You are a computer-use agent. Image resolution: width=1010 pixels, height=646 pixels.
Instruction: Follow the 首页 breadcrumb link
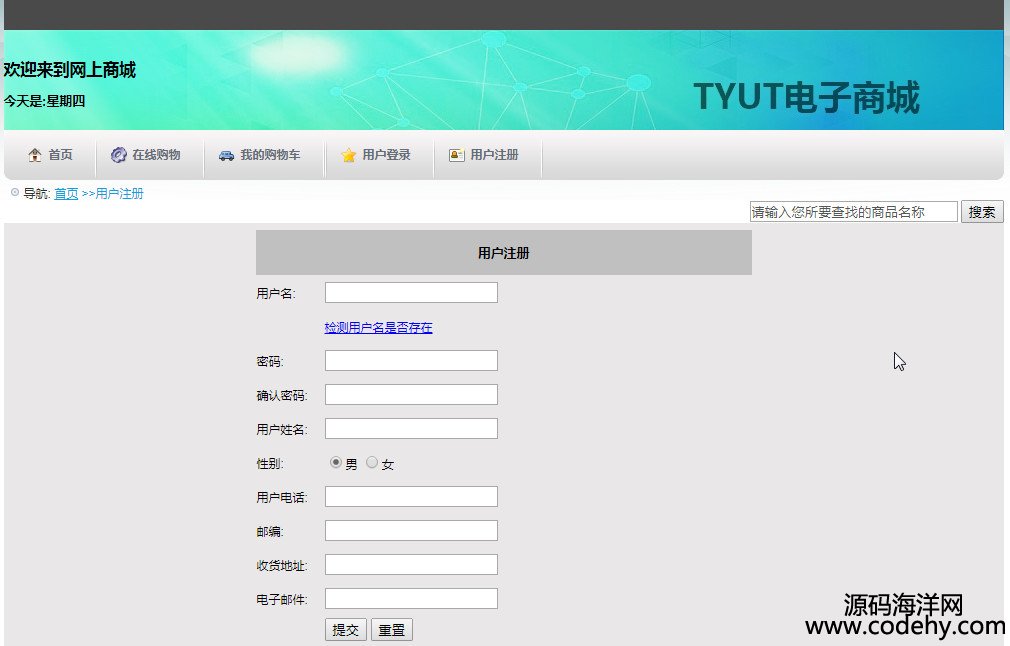point(66,194)
